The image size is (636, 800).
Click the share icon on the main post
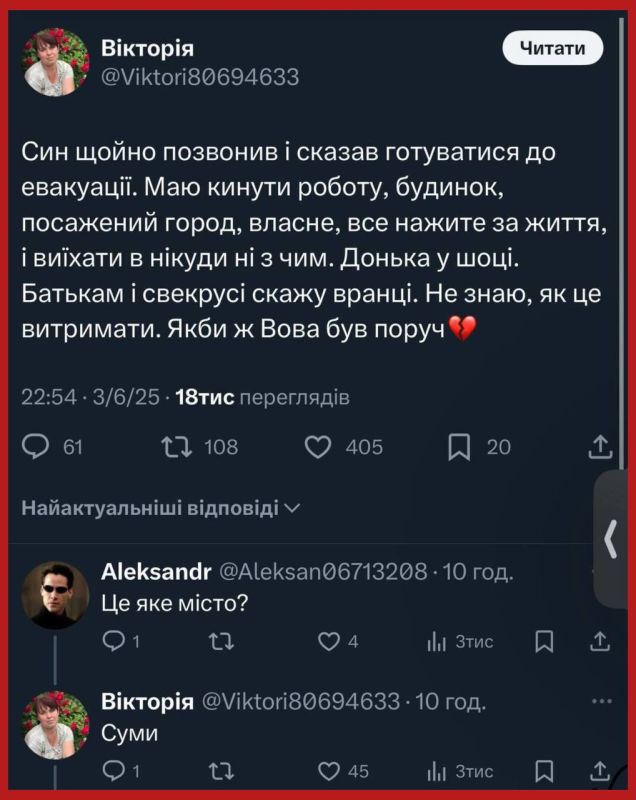point(600,446)
